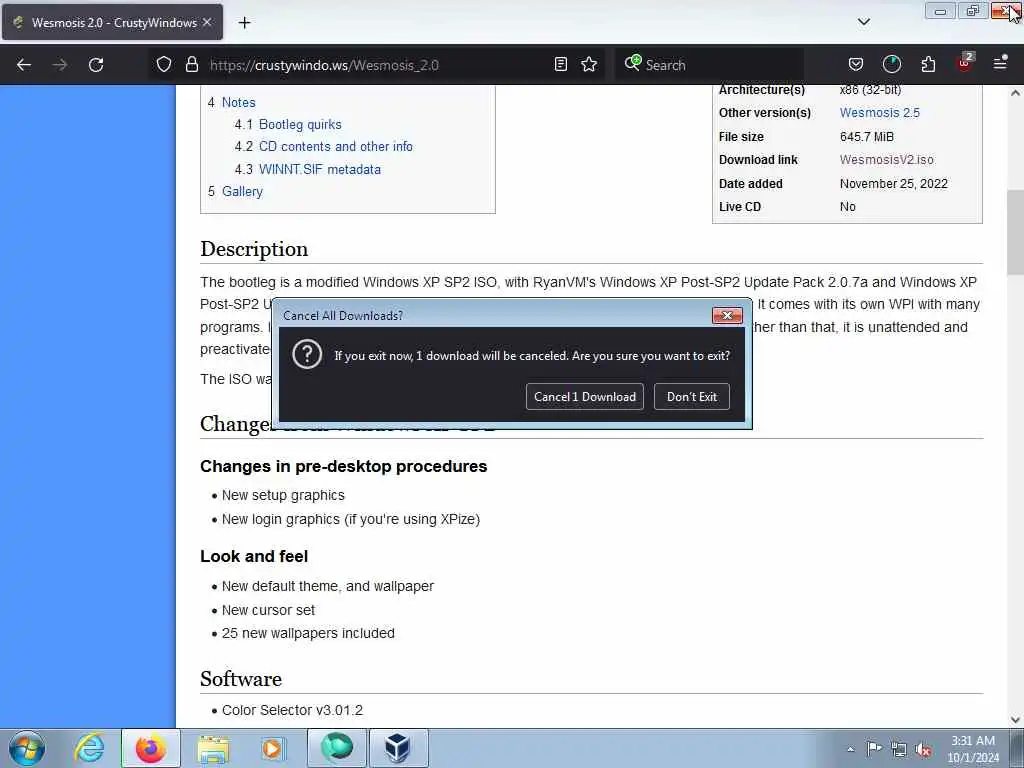Open VirtualBox cube taskbar icon
The image size is (1024, 768).
click(x=398, y=748)
